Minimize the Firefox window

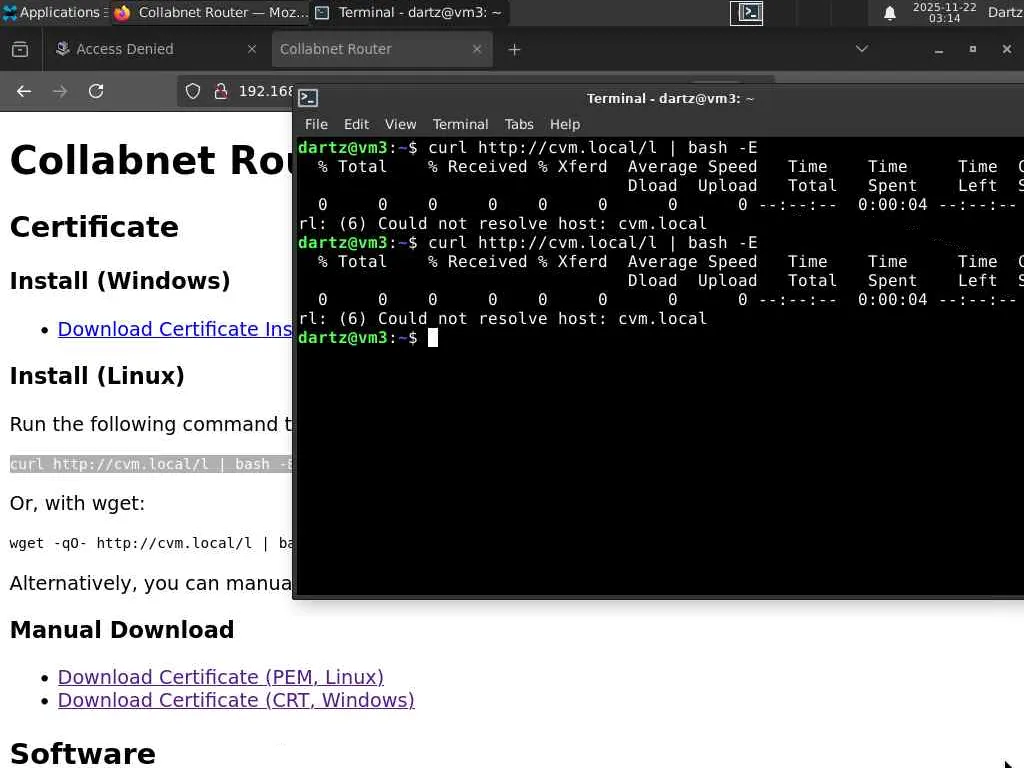[938, 50]
